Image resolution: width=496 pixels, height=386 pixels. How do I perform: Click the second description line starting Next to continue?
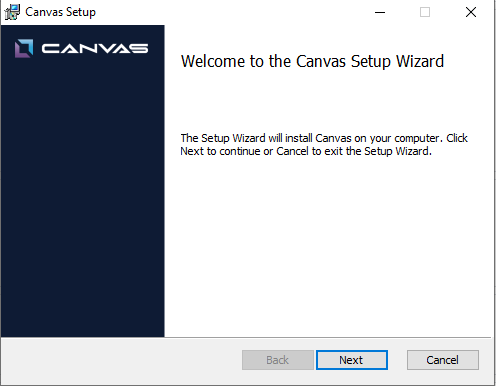(x=306, y=151)
